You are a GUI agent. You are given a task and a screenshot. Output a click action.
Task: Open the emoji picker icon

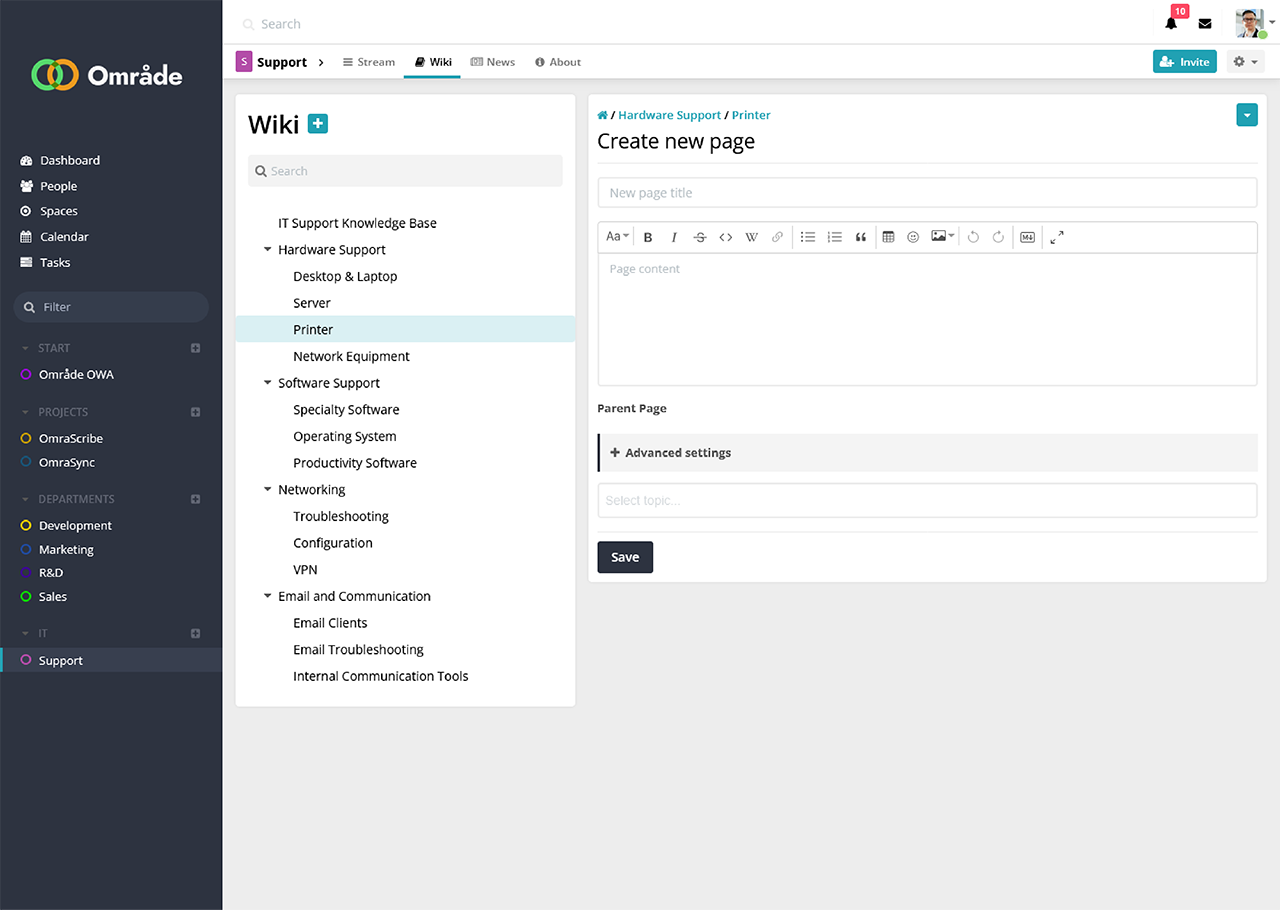click(913, 237)
